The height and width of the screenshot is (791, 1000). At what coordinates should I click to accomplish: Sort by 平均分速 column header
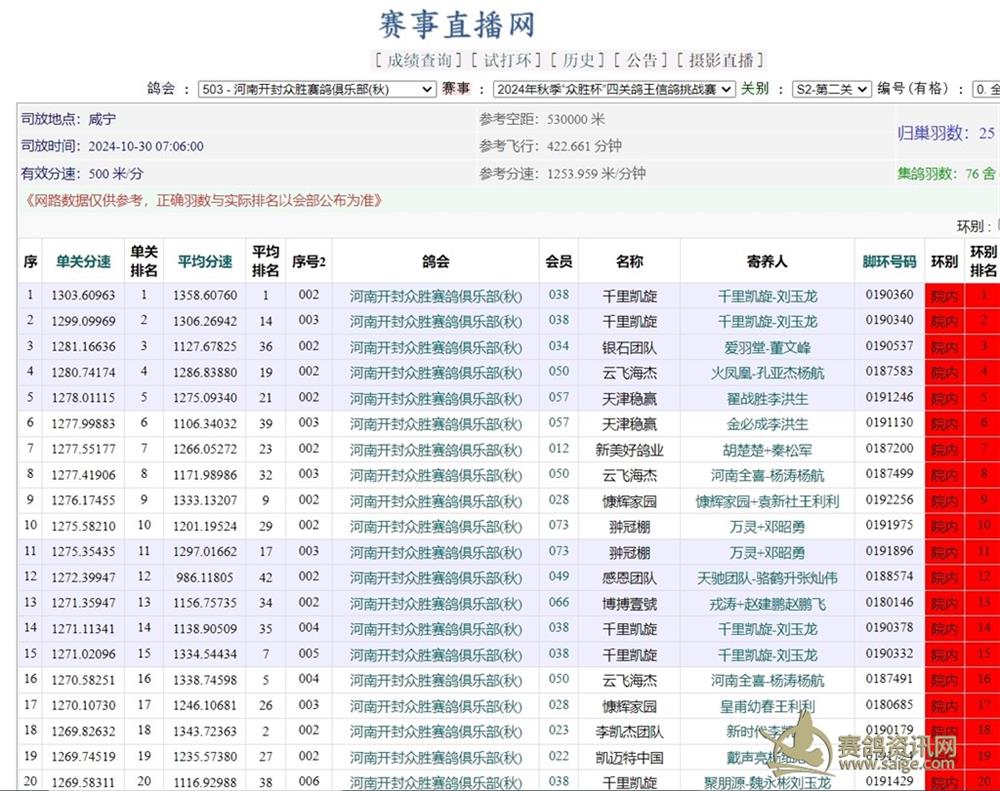click(205, 262)
